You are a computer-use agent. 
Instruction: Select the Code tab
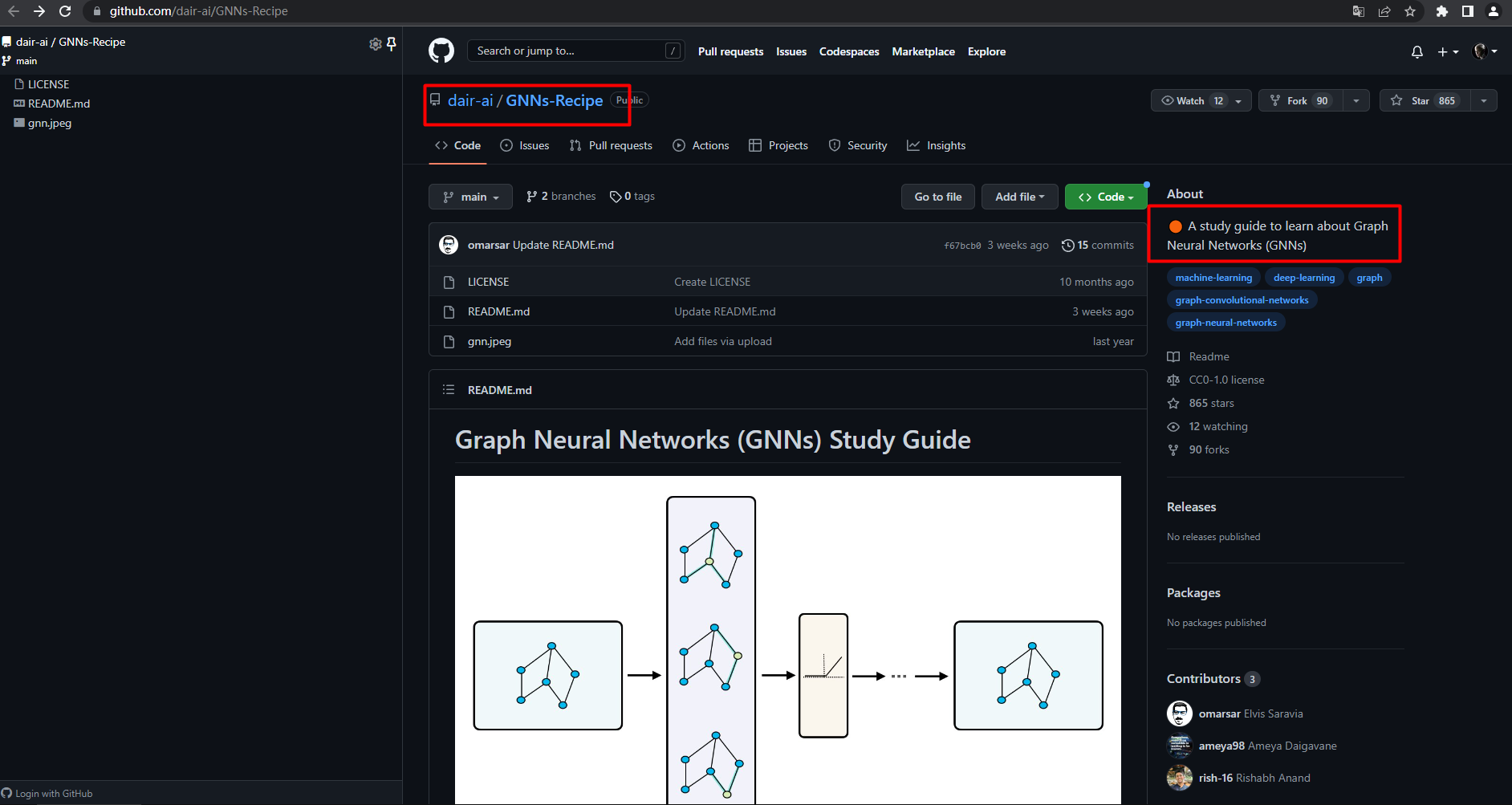coord(457,145)
